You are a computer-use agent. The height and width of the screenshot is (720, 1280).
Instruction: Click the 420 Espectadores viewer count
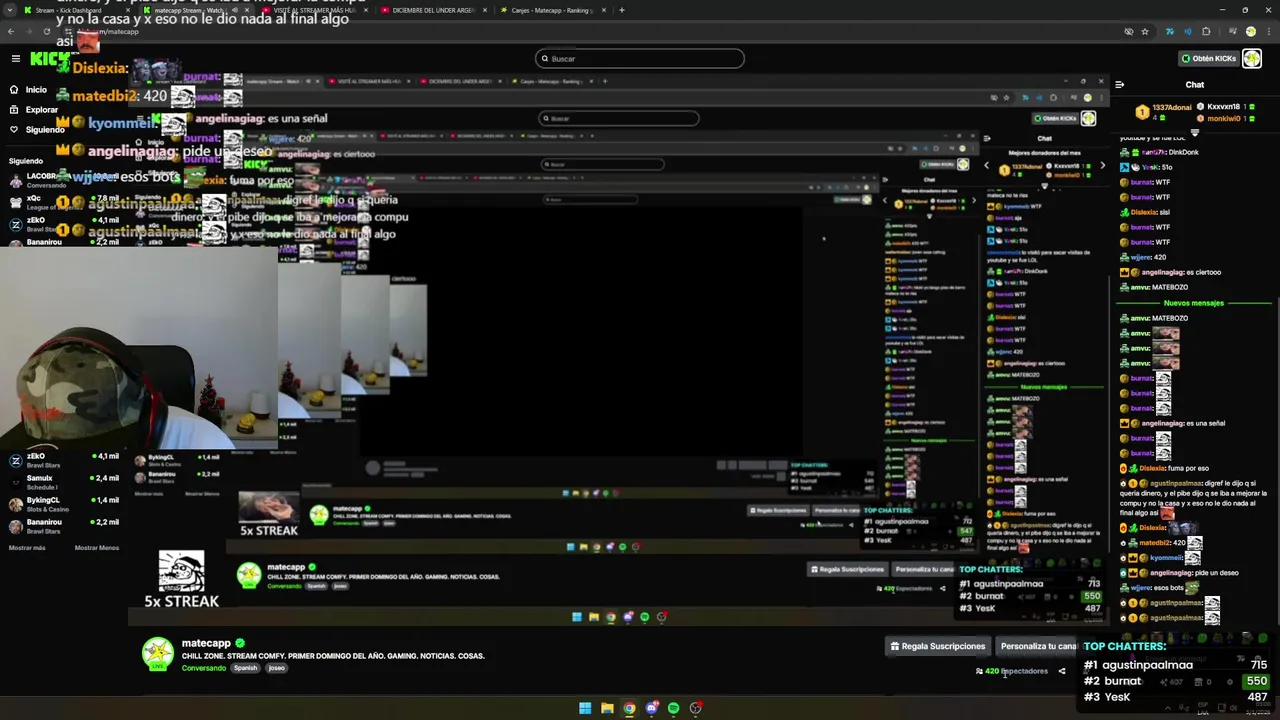[x=1011, y=671]
